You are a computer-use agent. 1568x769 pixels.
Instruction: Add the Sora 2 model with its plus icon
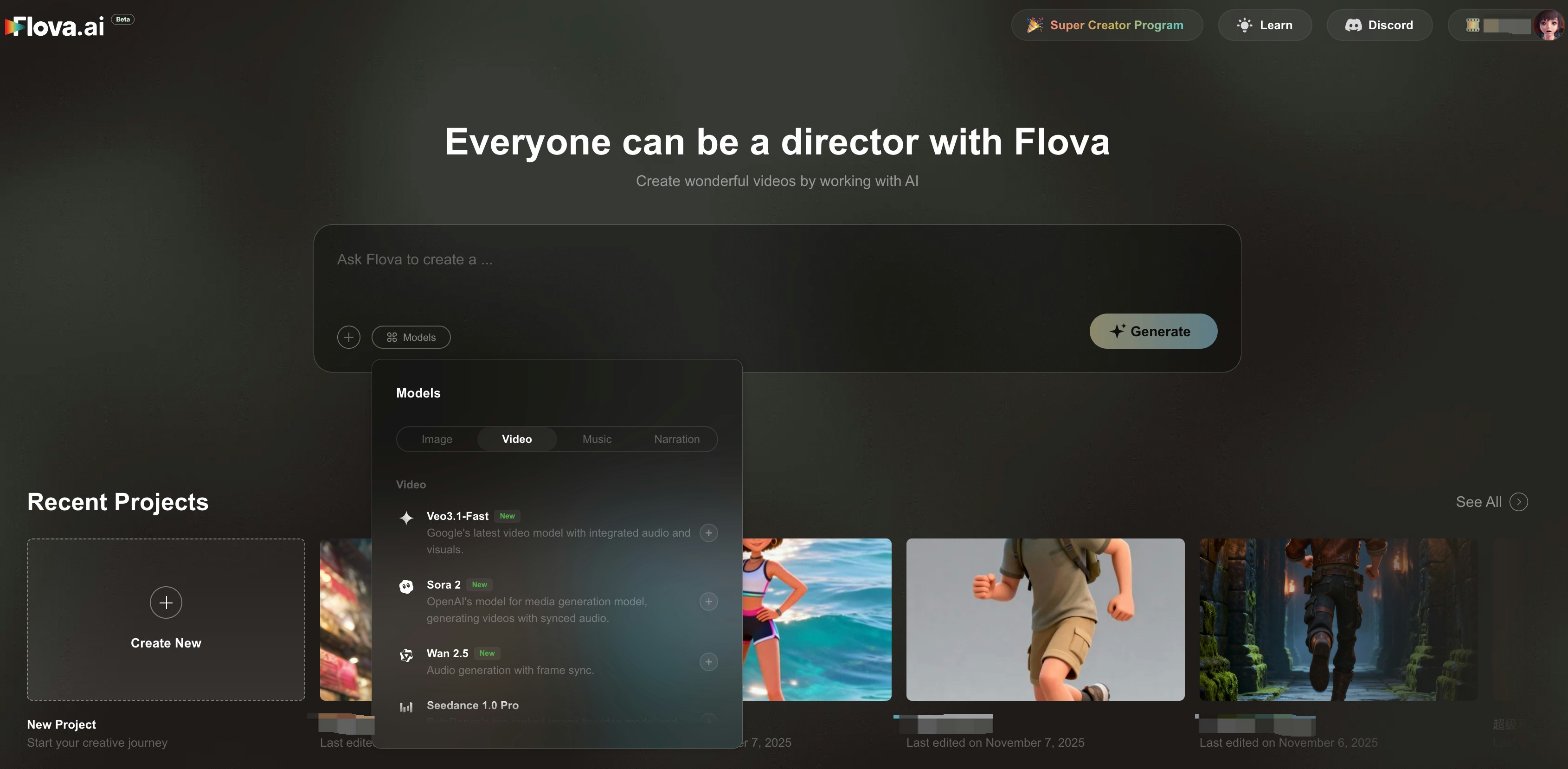(708, 602)
